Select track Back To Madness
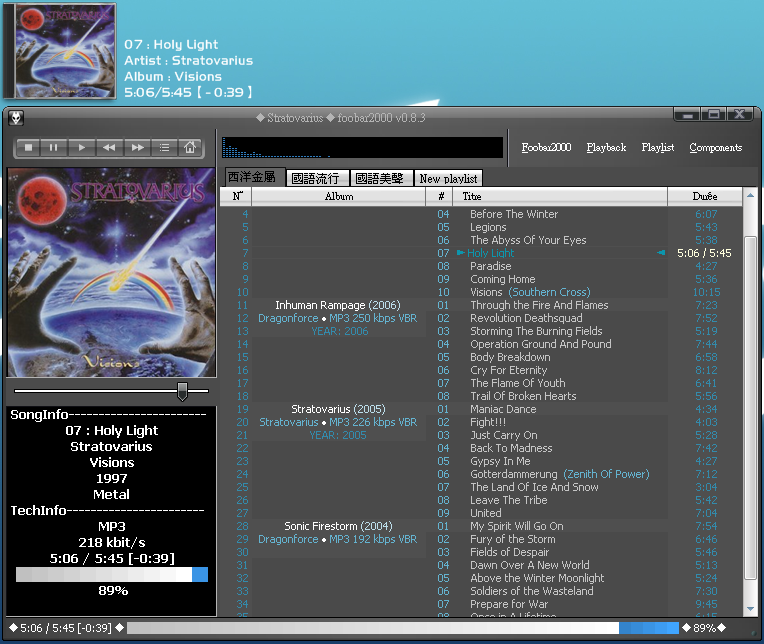This screenshot has height=644, width=764. [511, 448]
